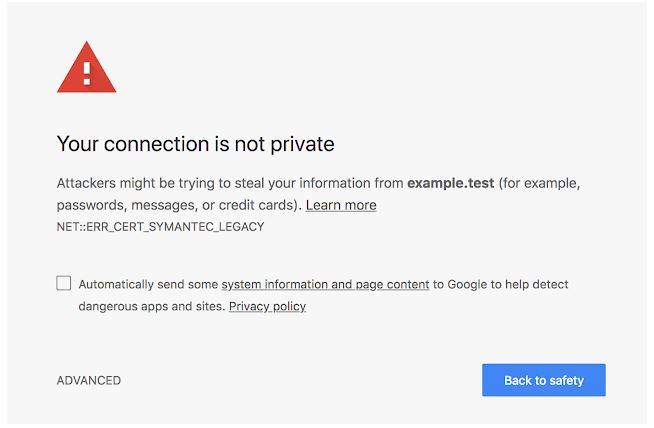This screenshot has width=654, height=428.
Task: Open the Learn more link
Action: (341, 205)
